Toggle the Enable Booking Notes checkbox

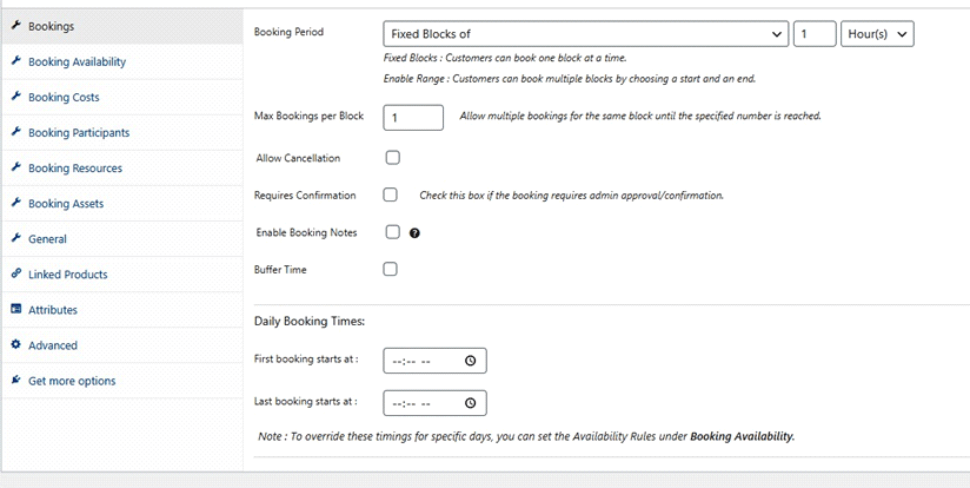391,232
